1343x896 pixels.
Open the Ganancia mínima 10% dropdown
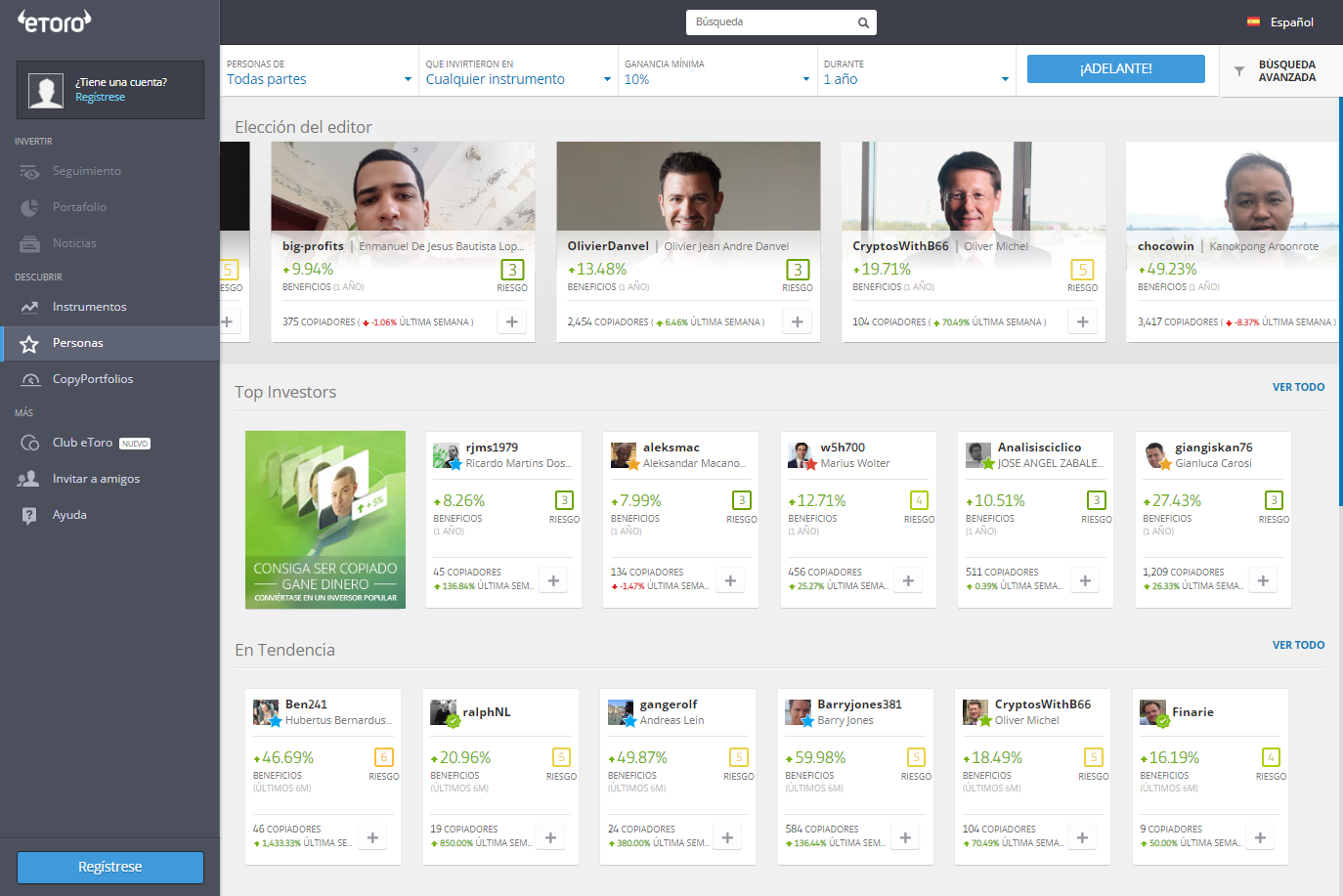717,71
